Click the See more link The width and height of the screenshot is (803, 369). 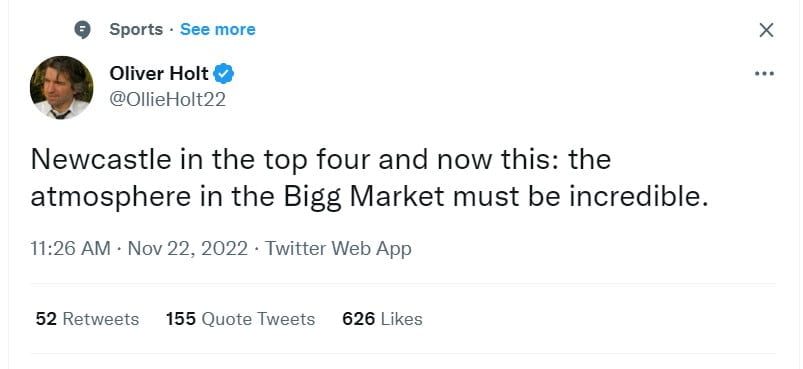[218, 30]
